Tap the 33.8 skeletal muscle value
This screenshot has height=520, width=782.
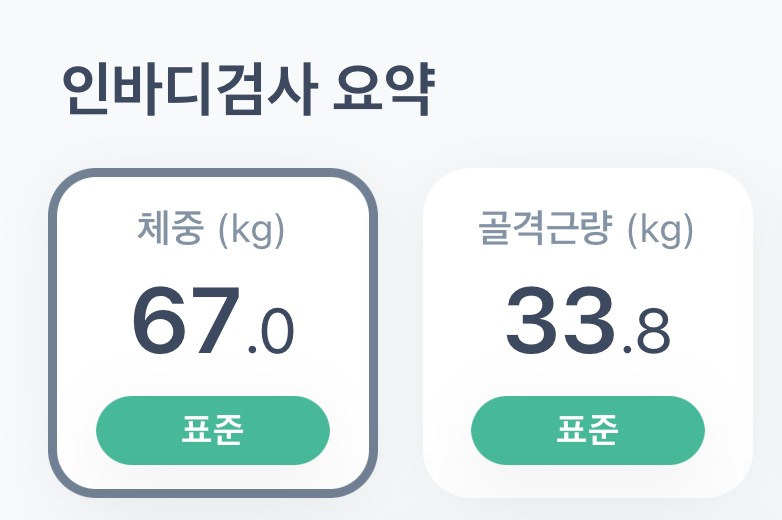[x=587, y=322]
